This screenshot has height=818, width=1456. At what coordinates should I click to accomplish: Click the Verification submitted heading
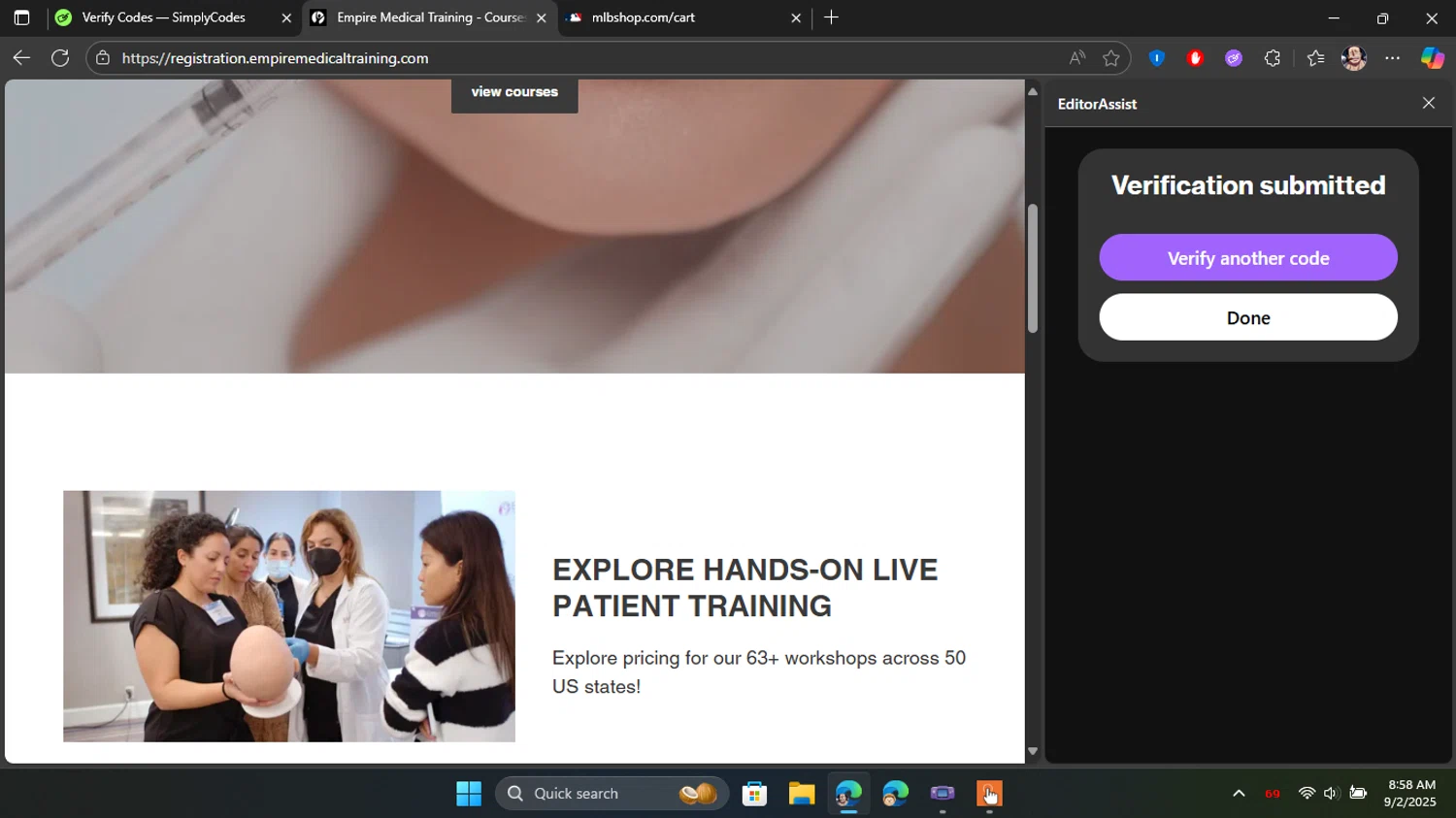click(1248, 185)
